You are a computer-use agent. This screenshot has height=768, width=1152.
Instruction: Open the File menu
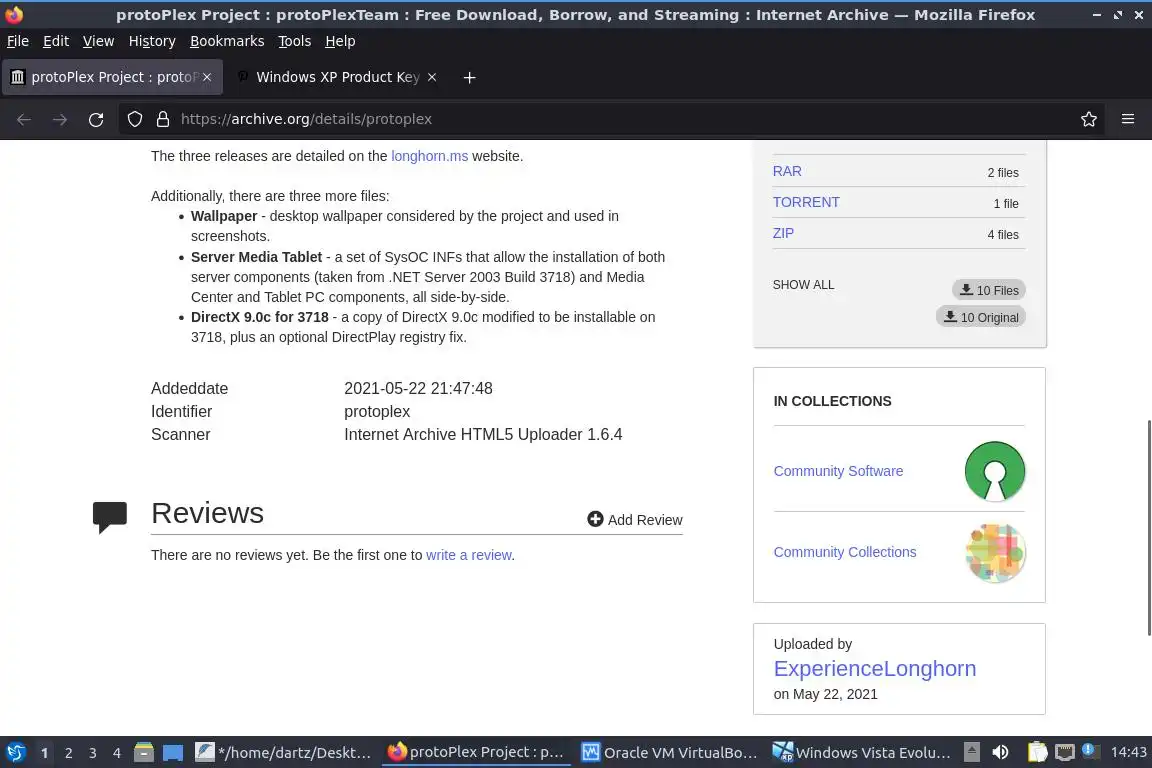pos(18,41)
